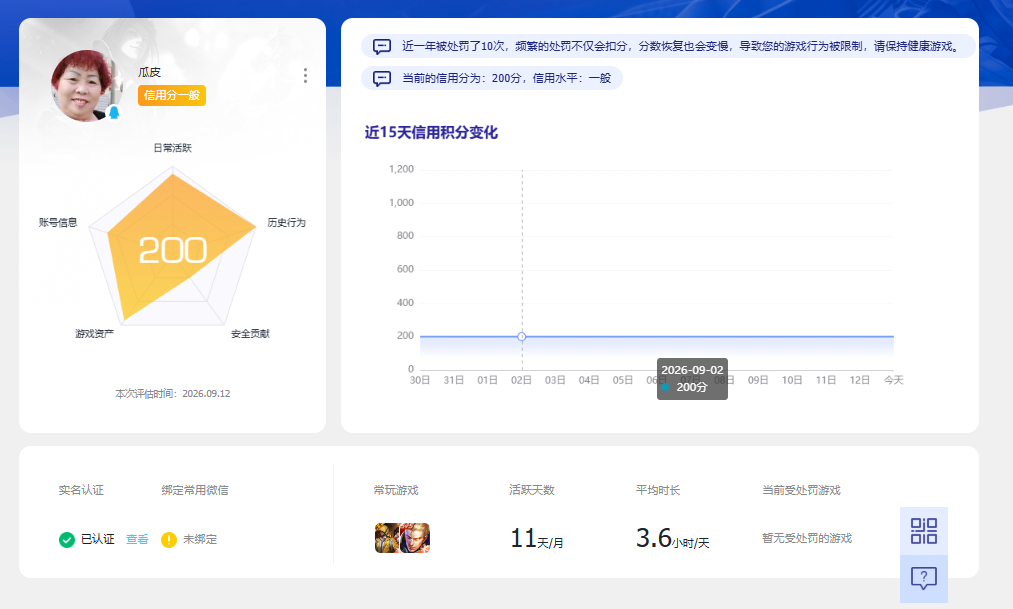Click the username 瓜皮

pos(149,72)
